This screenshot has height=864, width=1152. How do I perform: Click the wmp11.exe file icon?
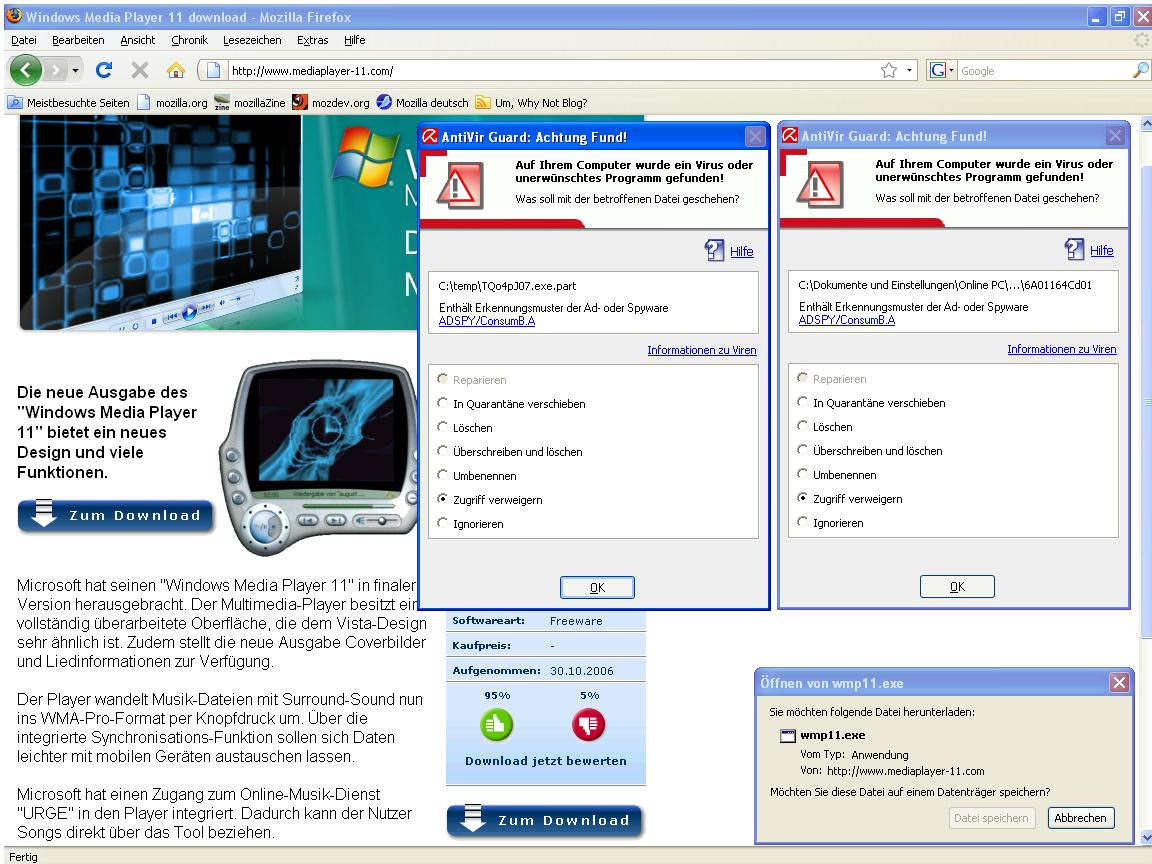pos(788,735)
